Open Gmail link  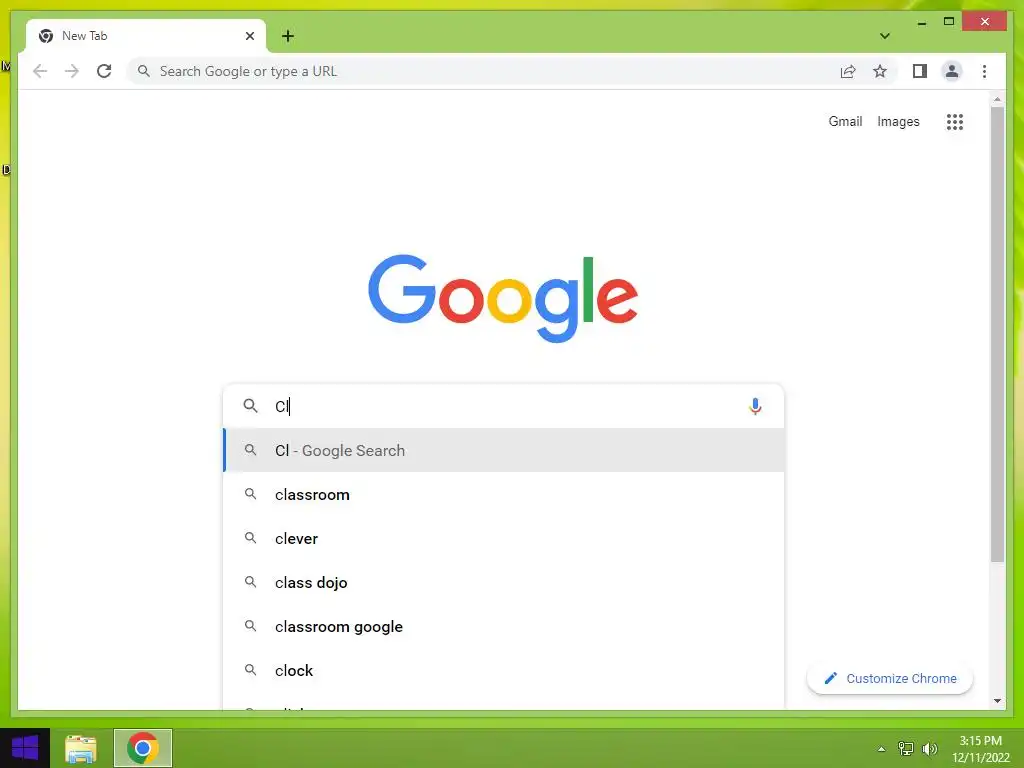845,121
